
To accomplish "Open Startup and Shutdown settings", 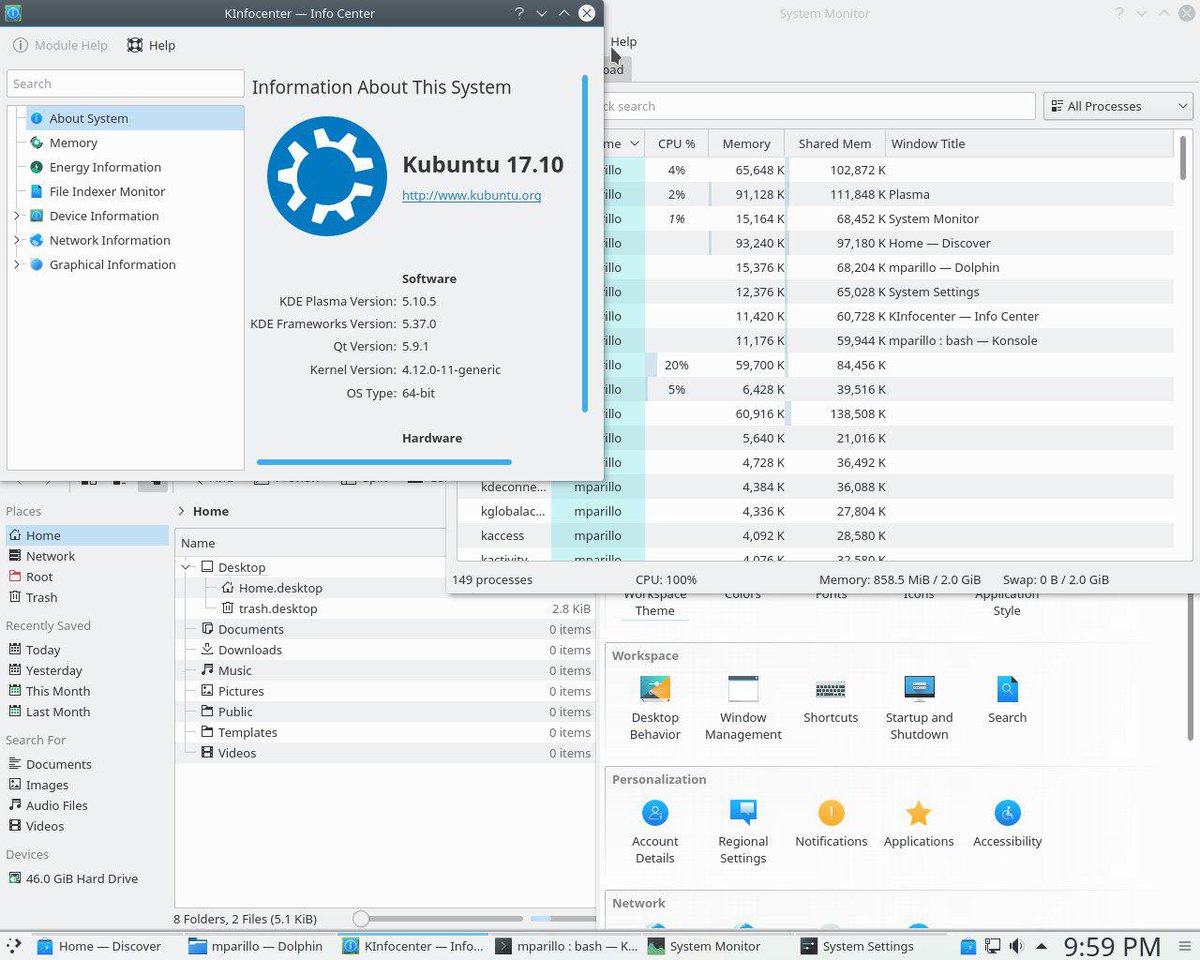I will pos(919,689).
